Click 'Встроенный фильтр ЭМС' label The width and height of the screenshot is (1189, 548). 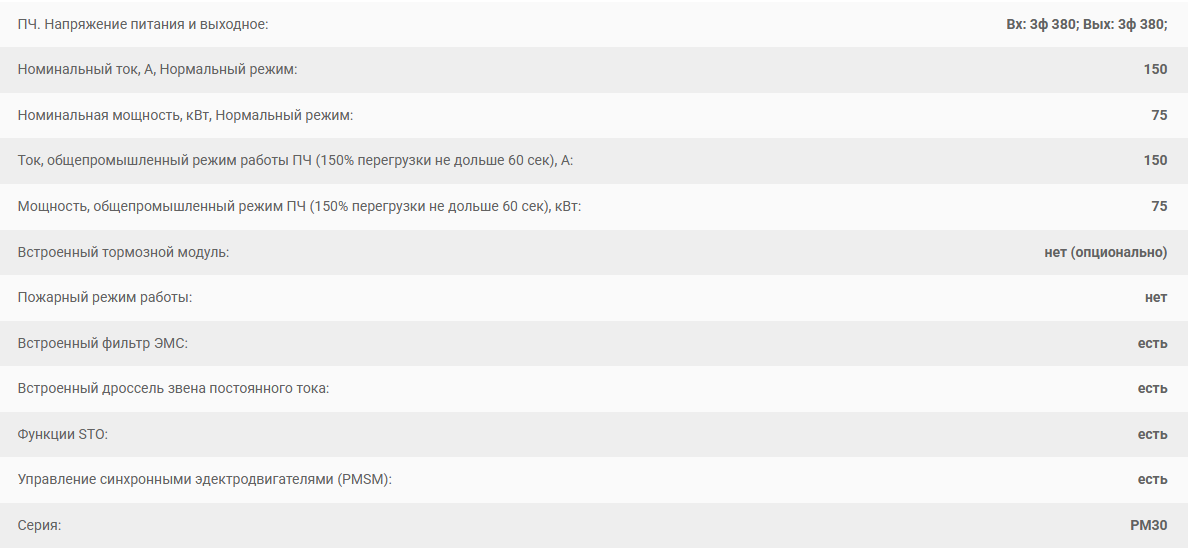point(102,343)
